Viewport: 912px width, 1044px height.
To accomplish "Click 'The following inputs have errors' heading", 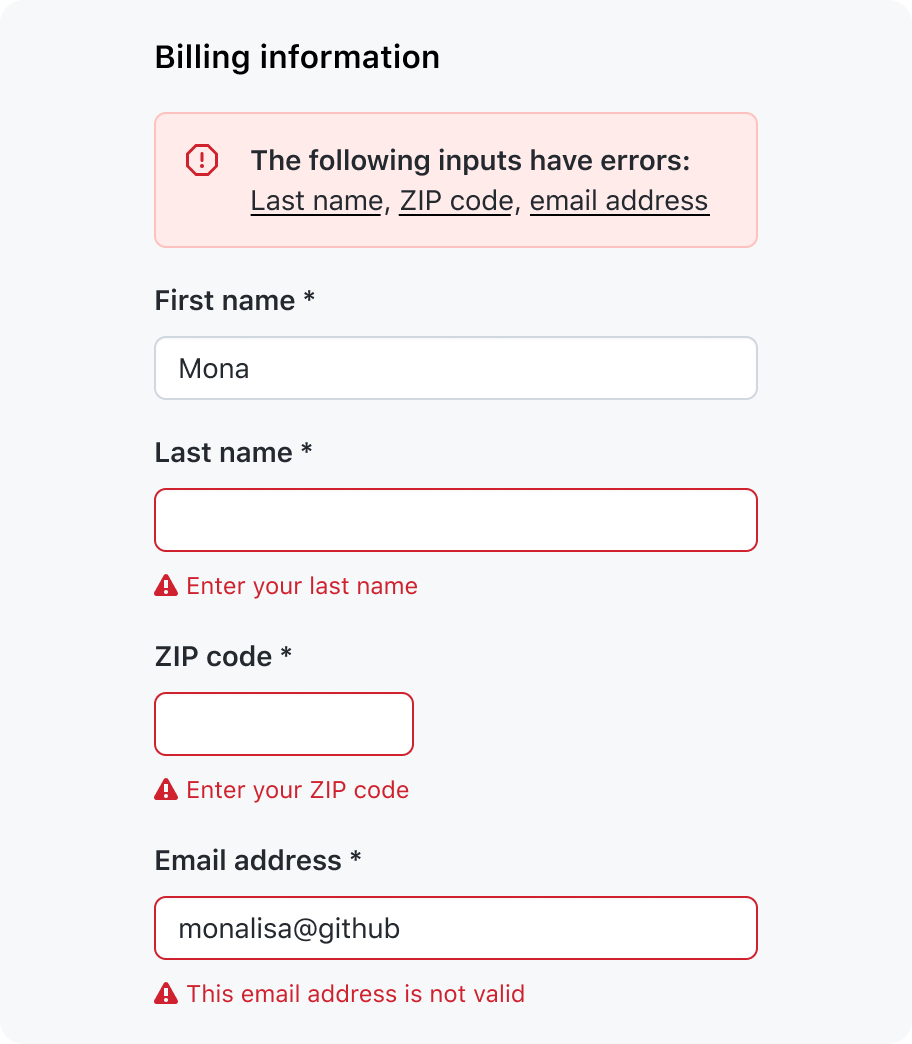I will pos(470,160).
